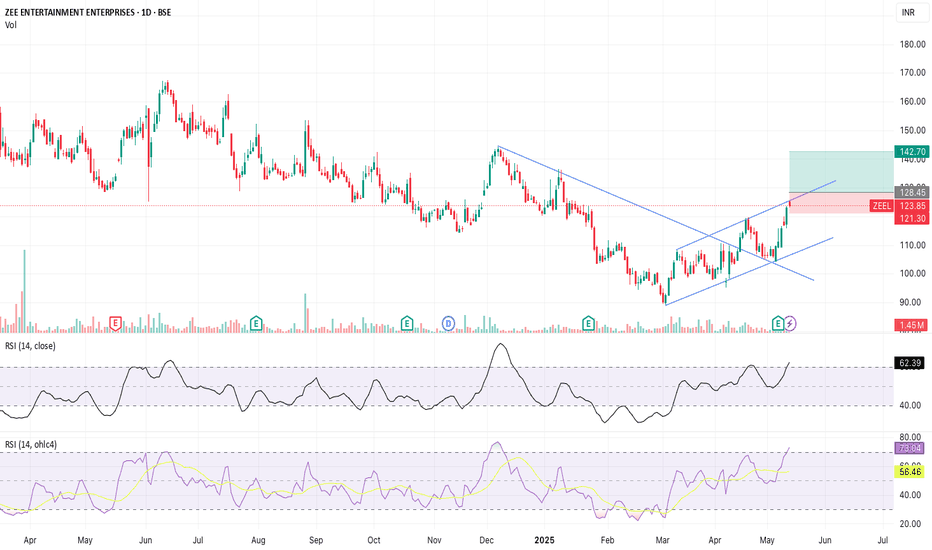Select the Vol indicator label
The image size is (932, 550).
pyautogui.click(x=10, y=25)
